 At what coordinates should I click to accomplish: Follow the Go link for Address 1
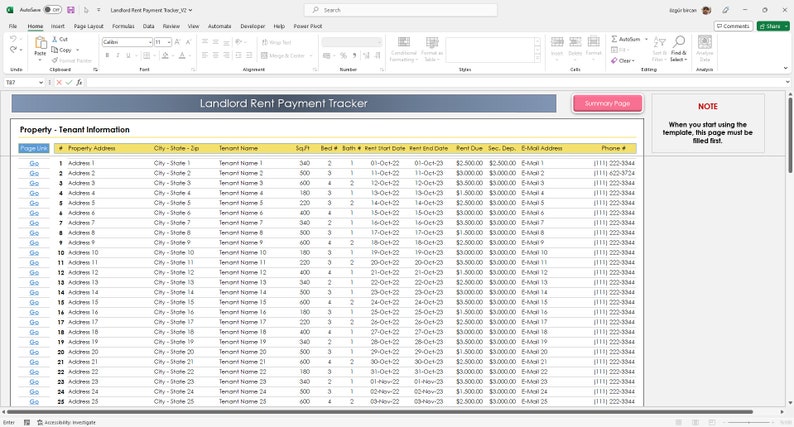pos(34,163)
